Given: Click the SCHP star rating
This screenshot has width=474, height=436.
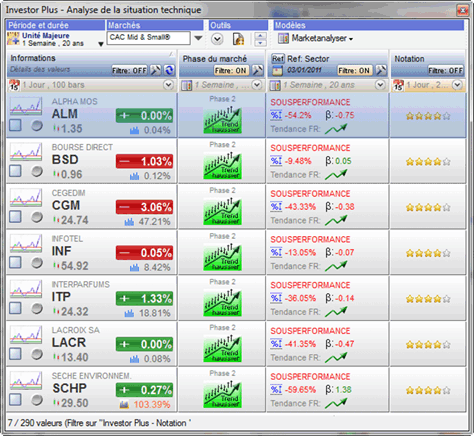Looking at the screenshot, I should (x=428, y=390).
